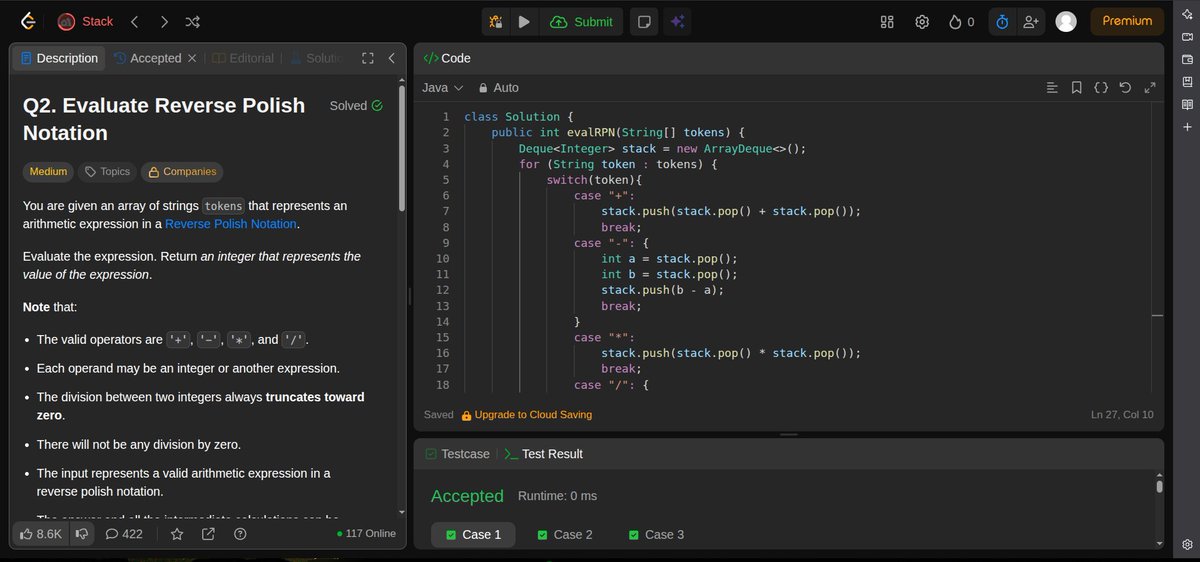Screen dimensions: 1200x562
Task: Click the Medium difficulty tag
Action: click(x=48, y=172)
